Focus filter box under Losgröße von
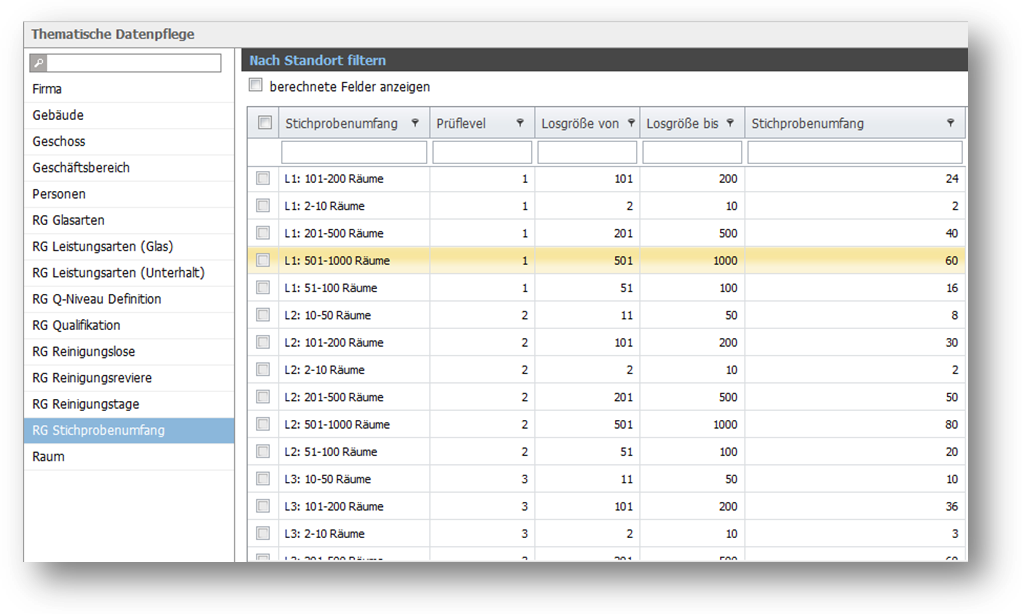The width and height of the screenshot is (1022, 614). [x=587, y=152]
